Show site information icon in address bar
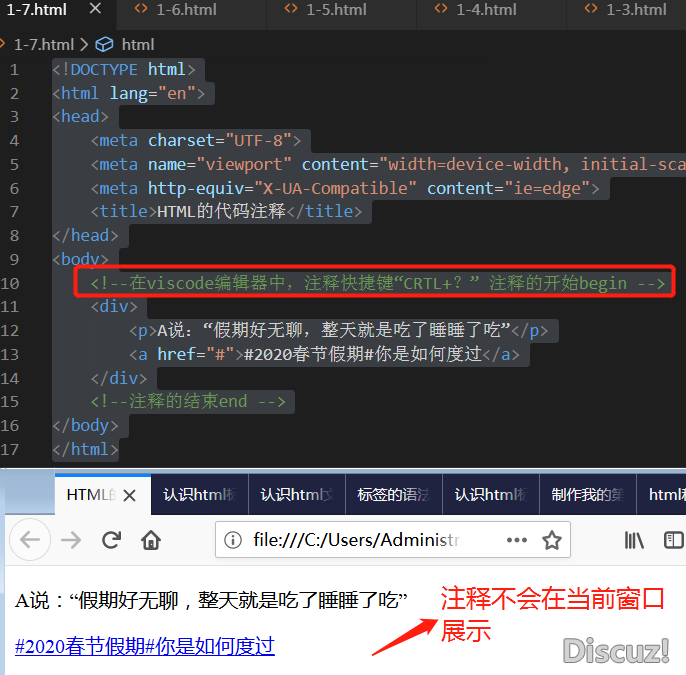 click(233, 540)
